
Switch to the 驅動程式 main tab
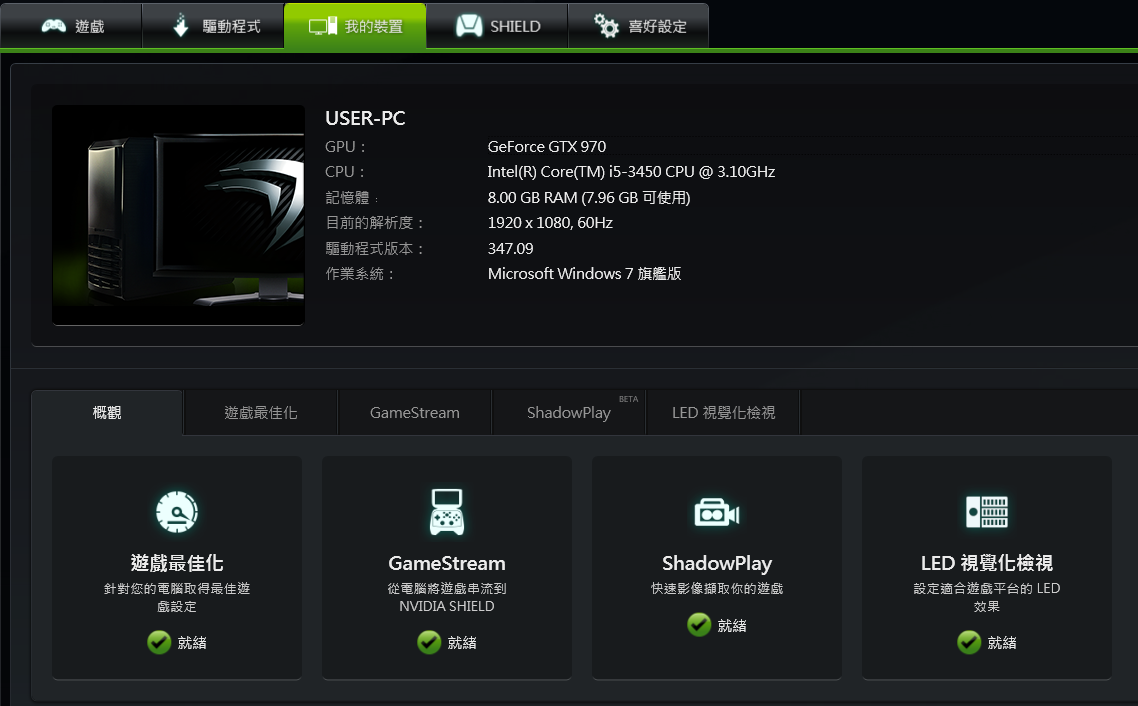point(213,26)
